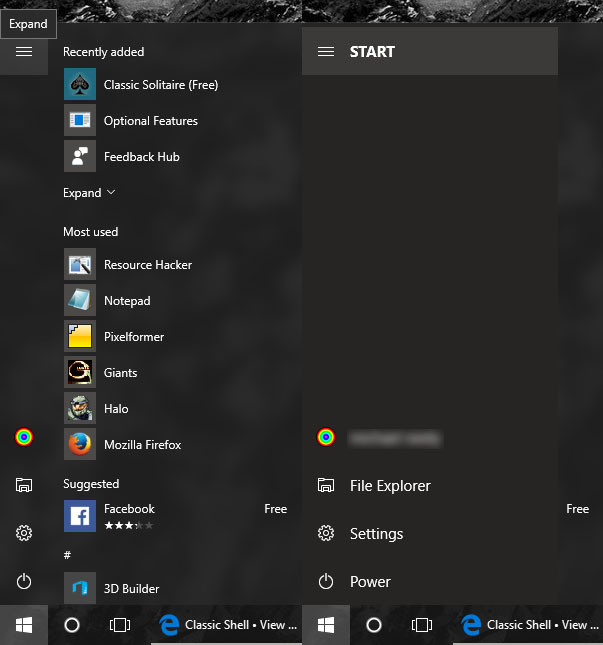Click Free price label next to Facebook

(x=276, y=509)
